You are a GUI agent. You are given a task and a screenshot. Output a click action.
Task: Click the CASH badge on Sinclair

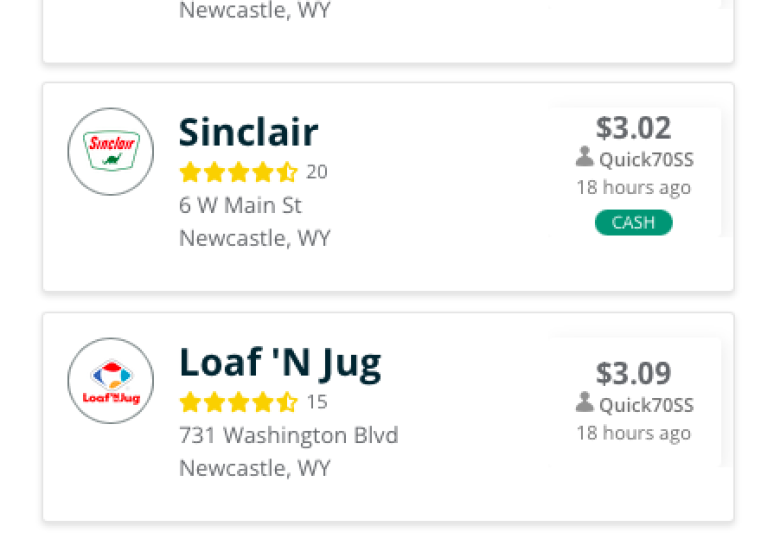(633, 222)
